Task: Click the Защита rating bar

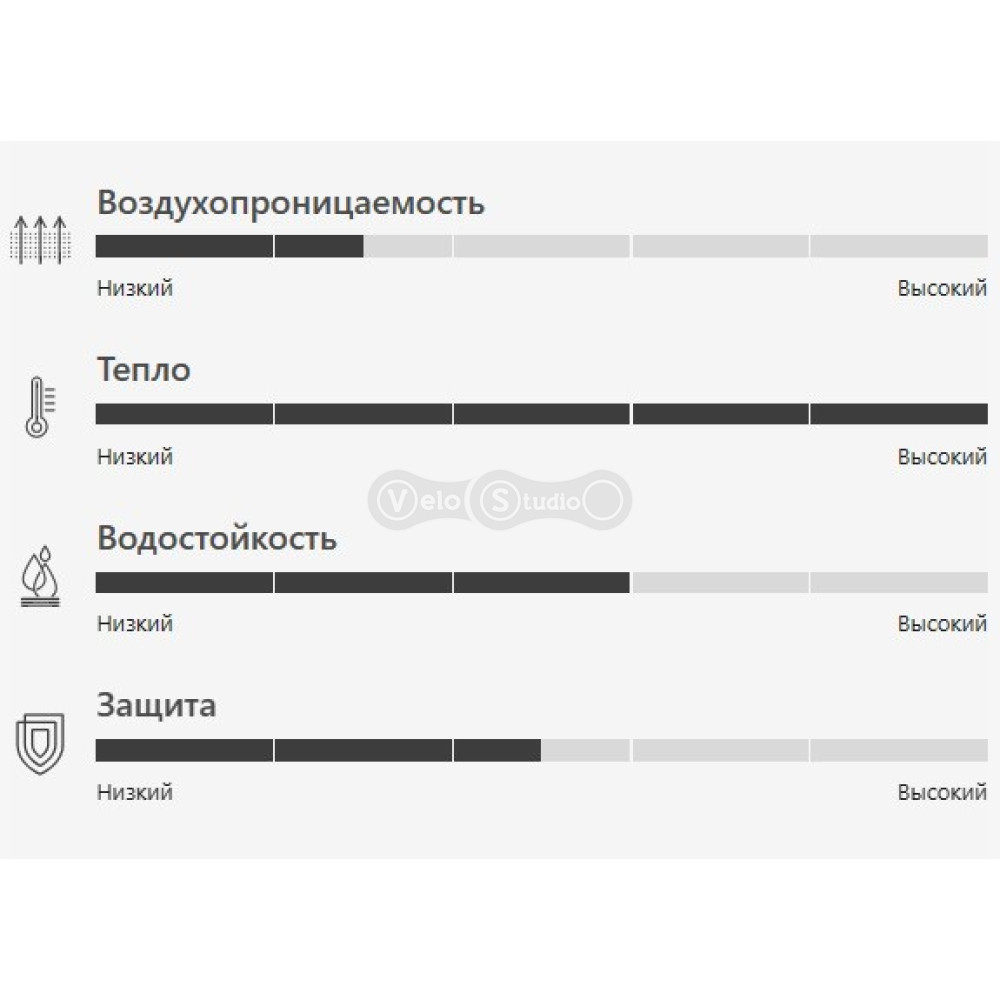Action: 541,750
